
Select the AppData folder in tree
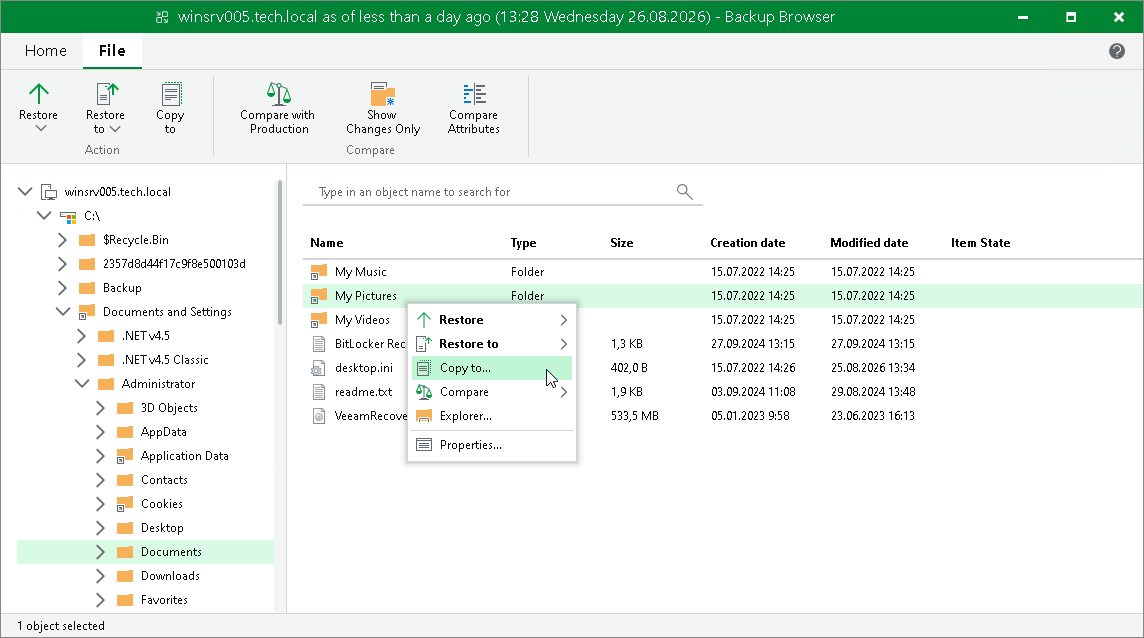163,432
